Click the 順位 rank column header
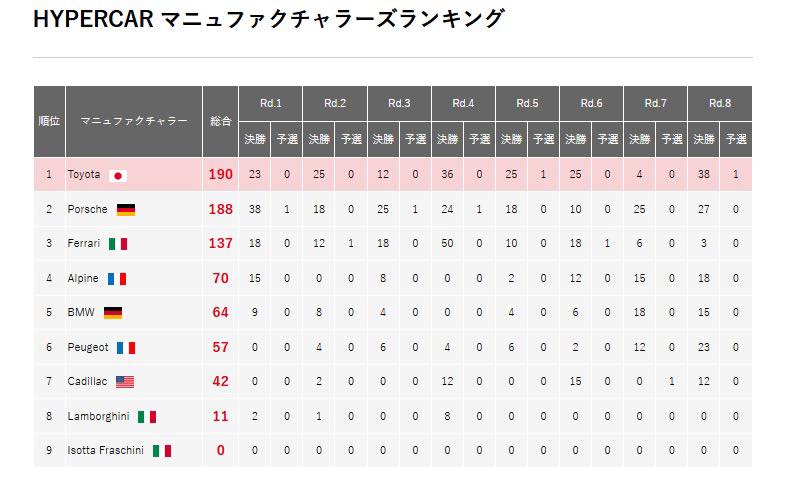 pyautogui.click(x=49, y=122)
